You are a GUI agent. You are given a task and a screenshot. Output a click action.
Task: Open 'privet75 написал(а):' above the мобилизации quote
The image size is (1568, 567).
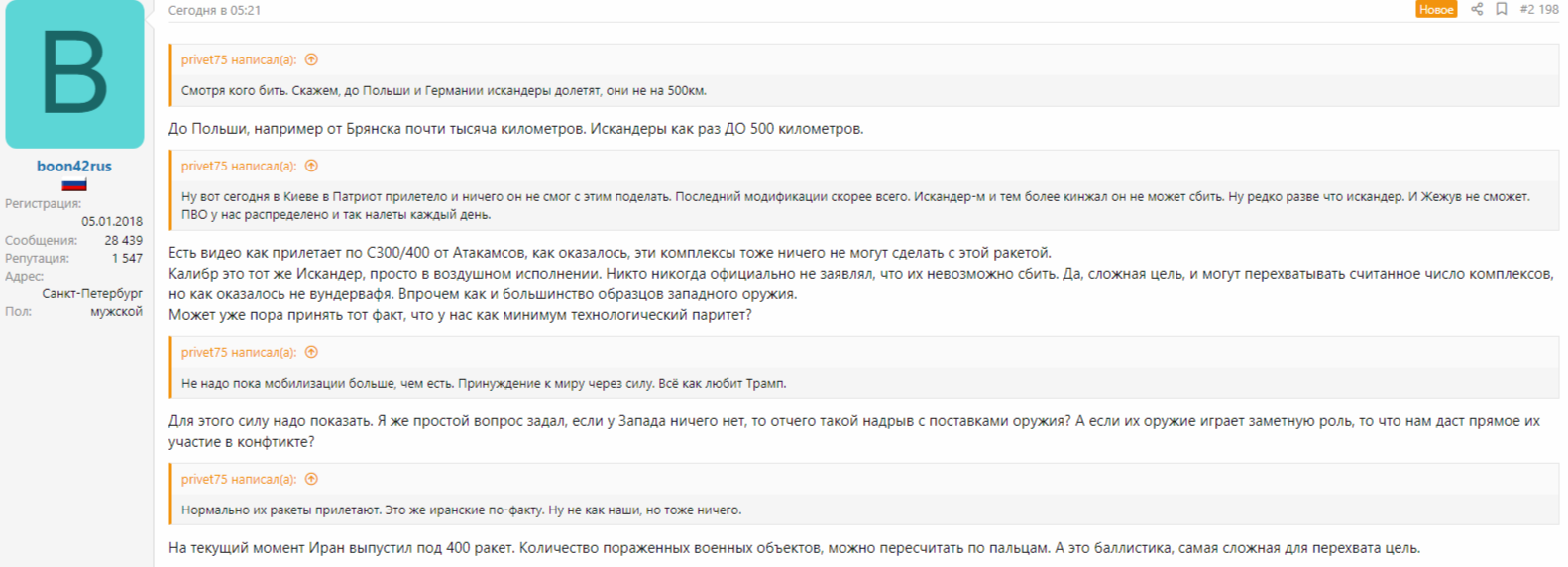[239, 352]
